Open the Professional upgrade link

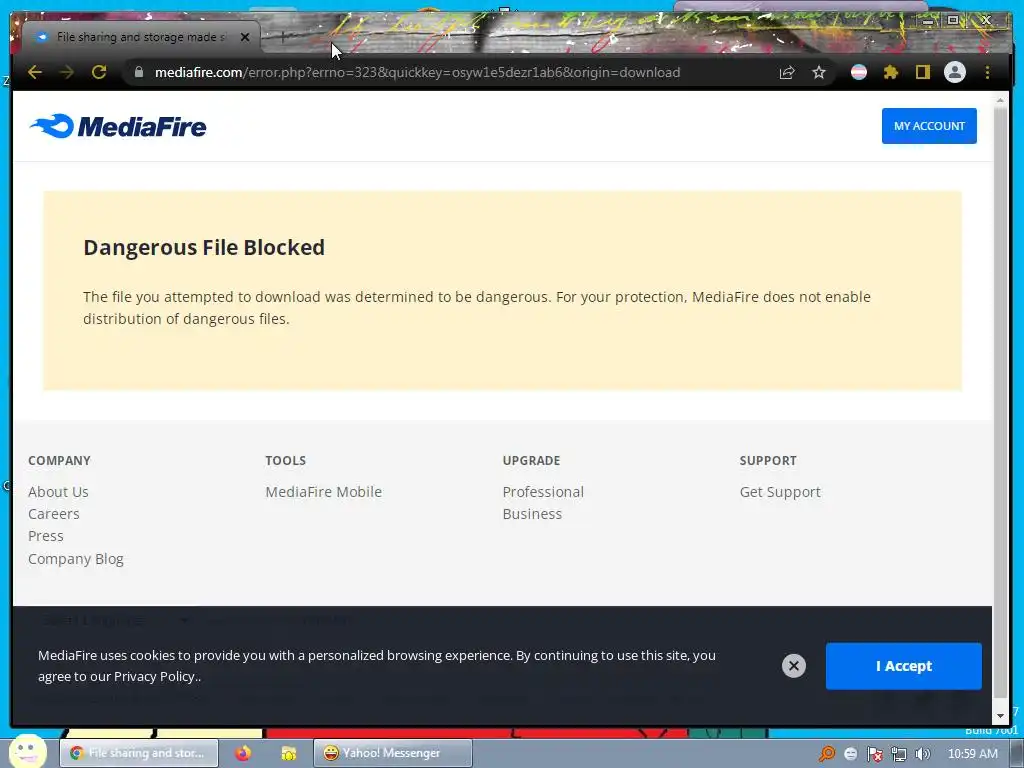click(x=543, y=492)
